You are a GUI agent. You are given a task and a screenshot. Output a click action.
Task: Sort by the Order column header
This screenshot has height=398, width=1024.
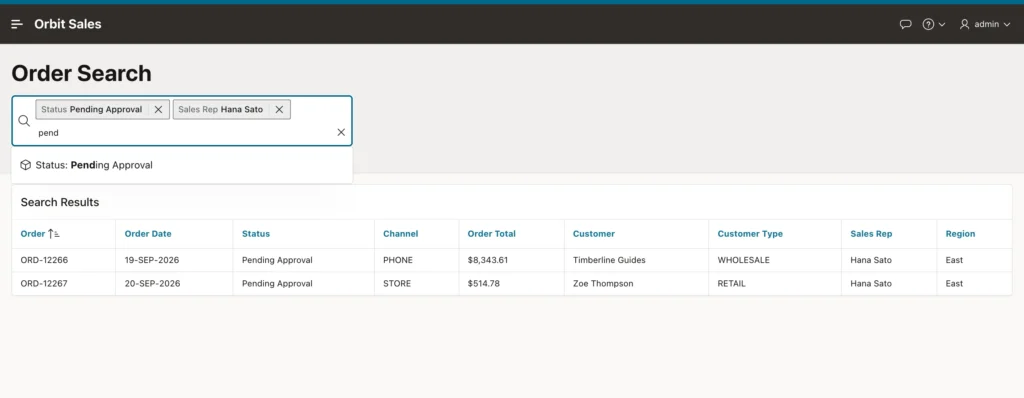[x=33, y=233]
